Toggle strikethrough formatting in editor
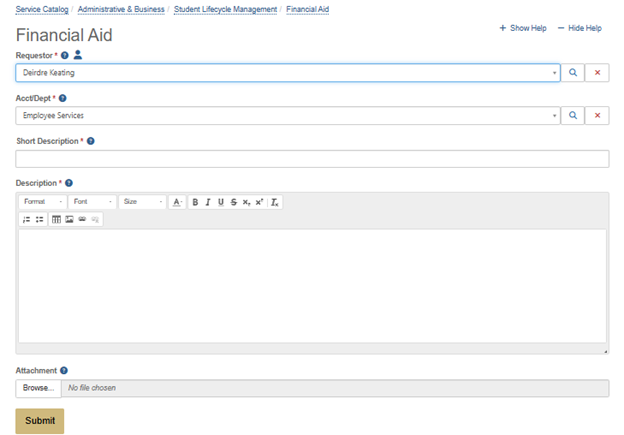Image resolution: width=624 pixels, height=435 pixels. (234, 202)
